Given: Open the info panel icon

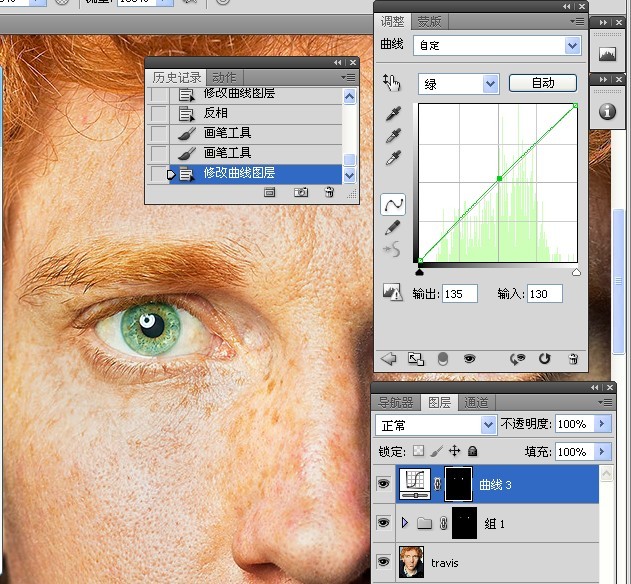Looking at the screenshot, I should coord(607,111).
